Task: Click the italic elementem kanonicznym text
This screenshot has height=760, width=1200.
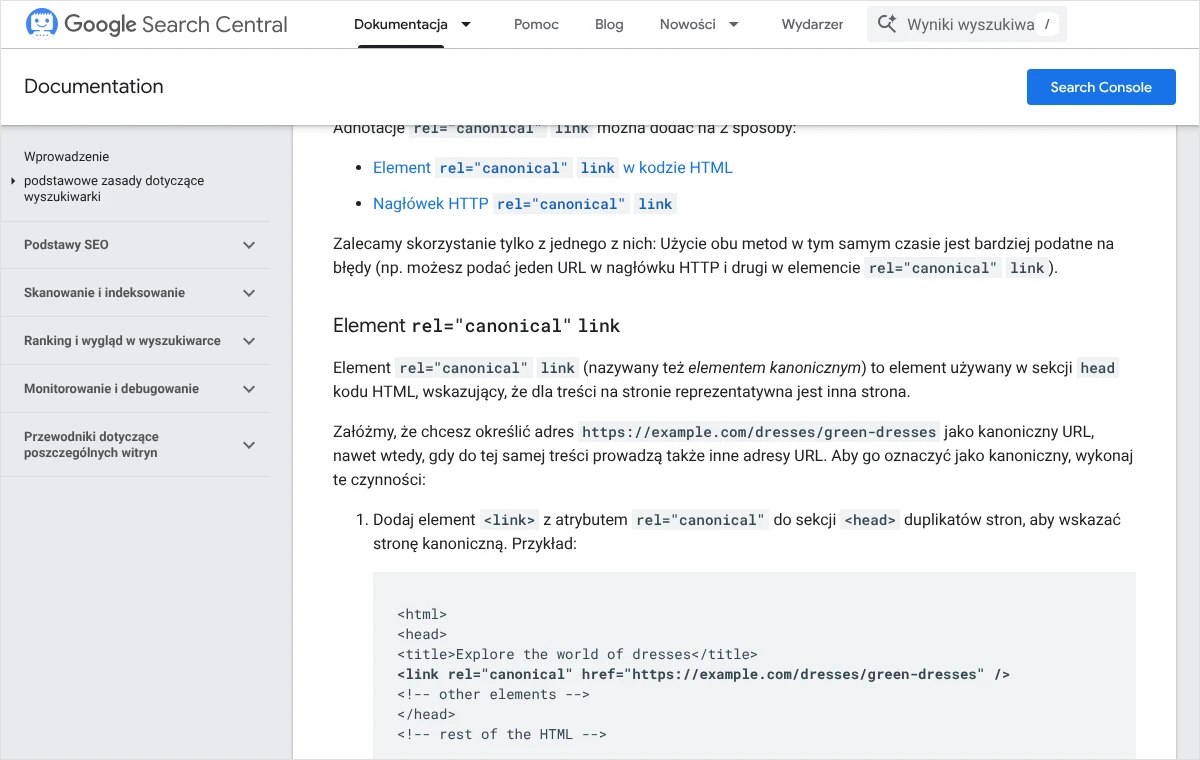Action: pyautogui.click(x=776, y=368)
